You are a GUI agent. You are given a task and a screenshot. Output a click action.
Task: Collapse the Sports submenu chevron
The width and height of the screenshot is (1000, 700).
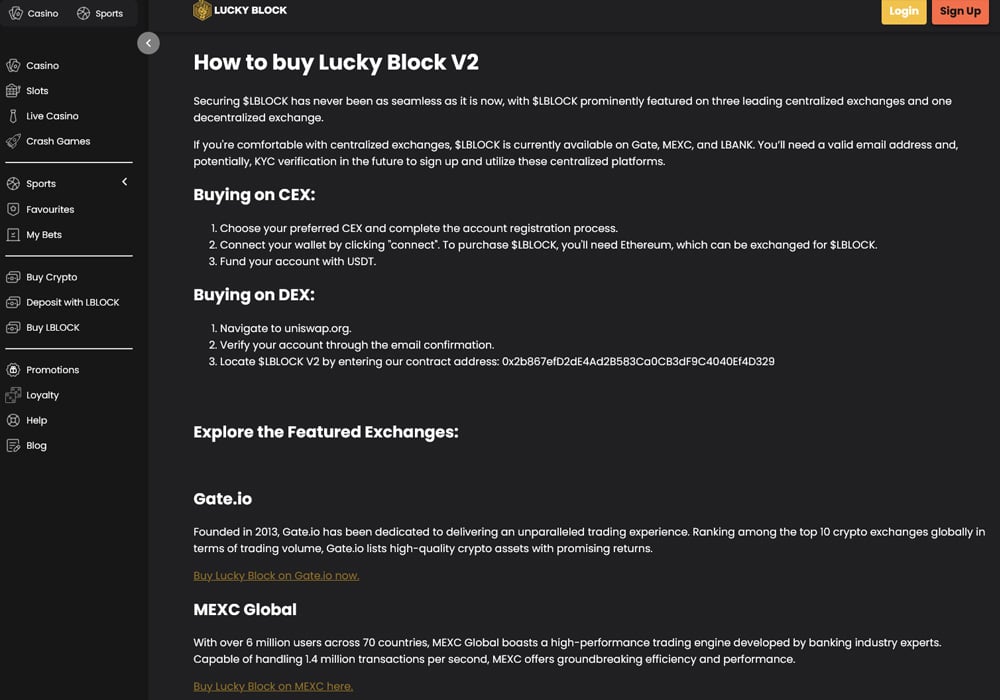tap(124, 182)
